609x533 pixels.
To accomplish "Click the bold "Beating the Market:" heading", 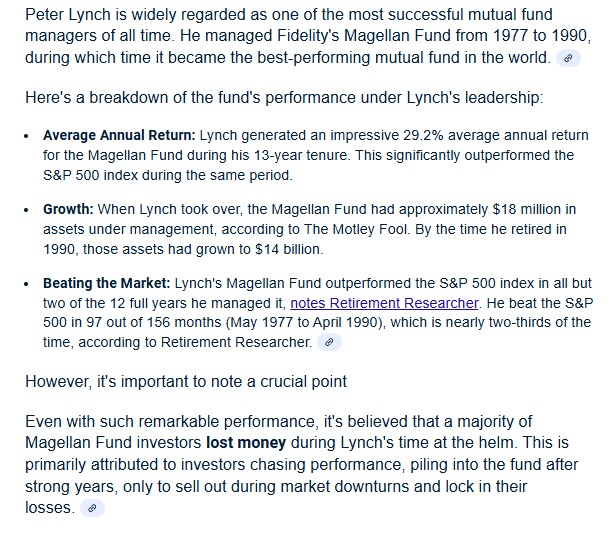I will (x=107, y=283).
